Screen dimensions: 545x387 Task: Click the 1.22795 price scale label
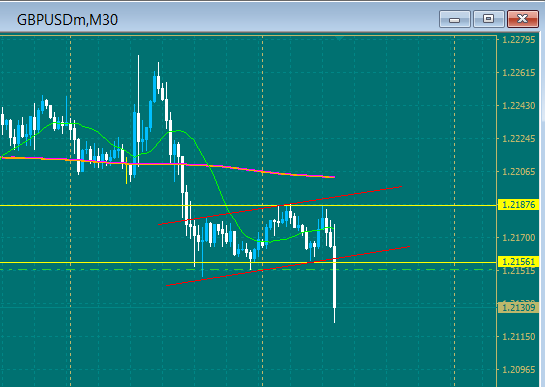(x=519, y=40)
